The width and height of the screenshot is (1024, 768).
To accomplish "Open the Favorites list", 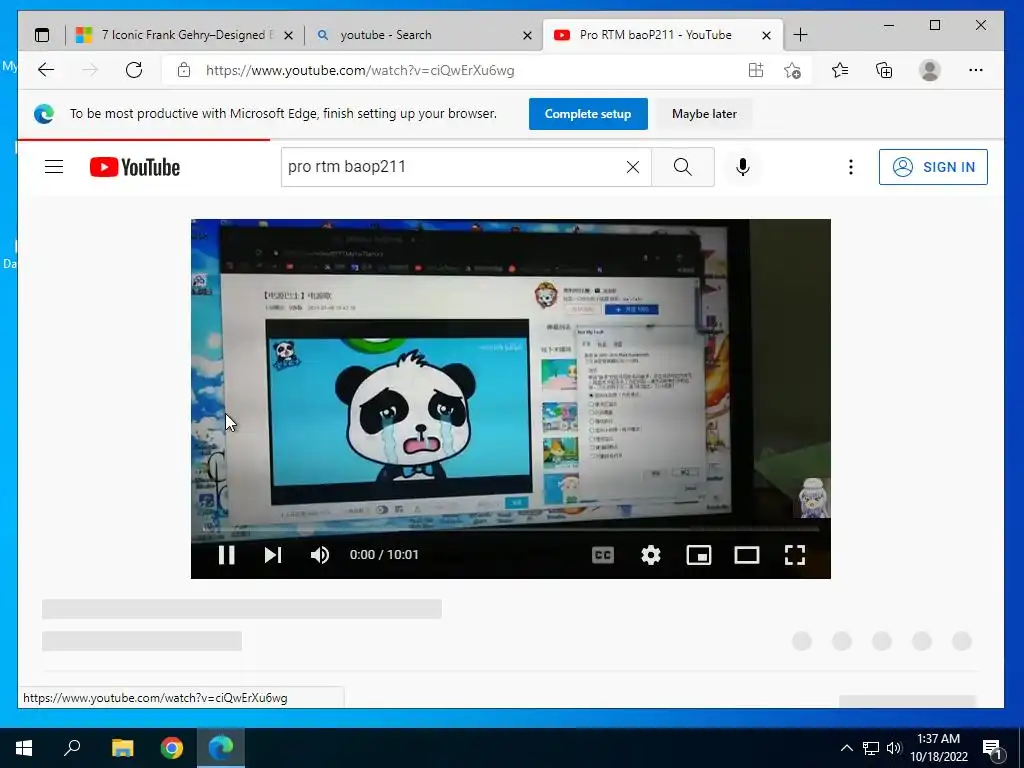I will tap(840, 70).
